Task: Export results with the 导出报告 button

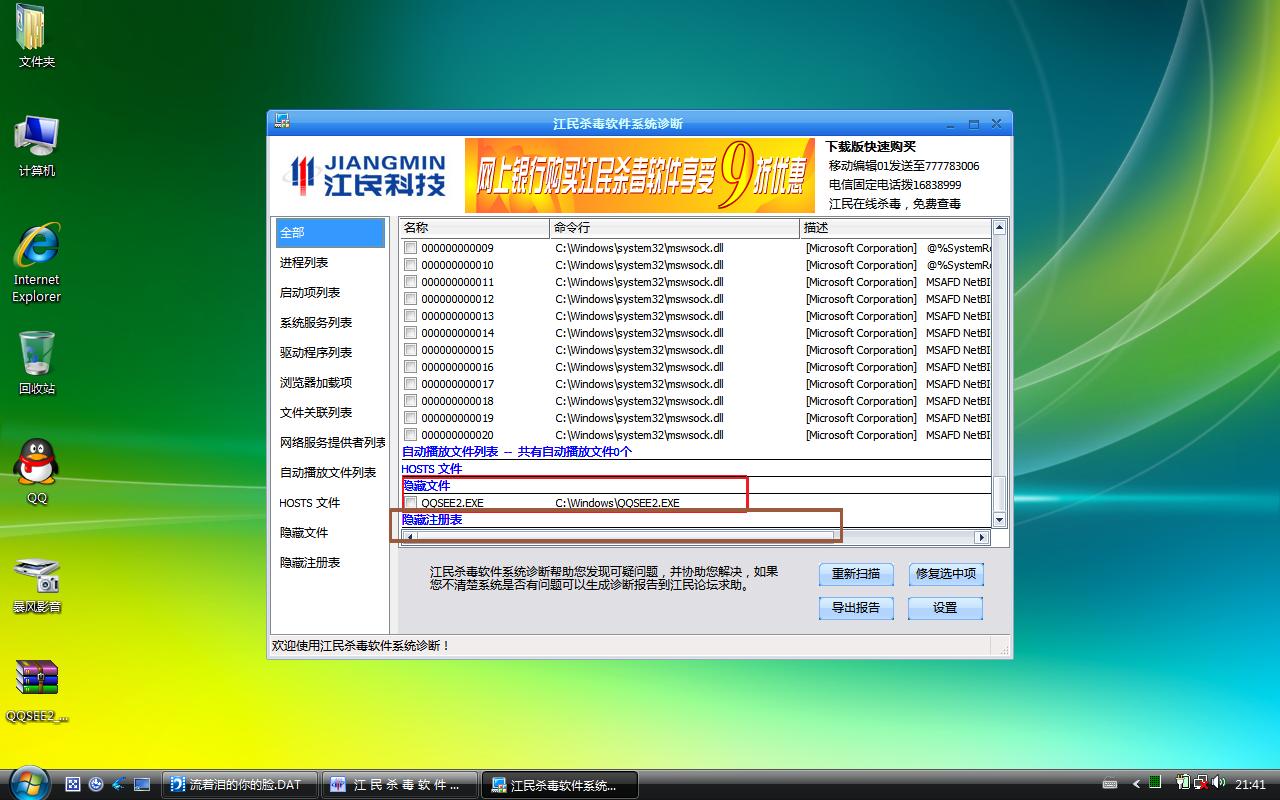Action: pos(856,608)
